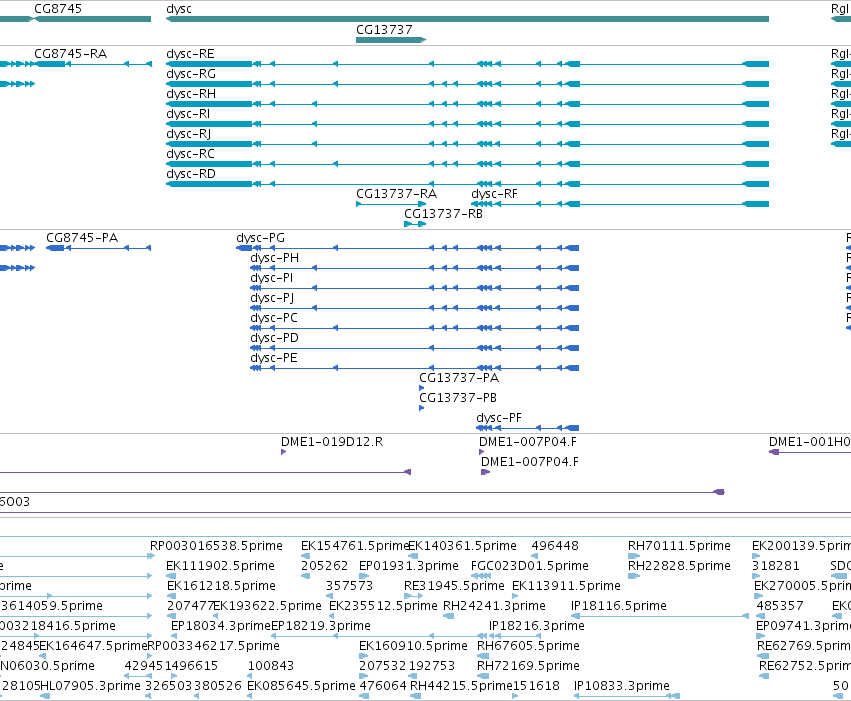This screenshot has width=851, height=701.
Task: Click the EP01931.3prime EST label
Action: (x=409, y=566)
